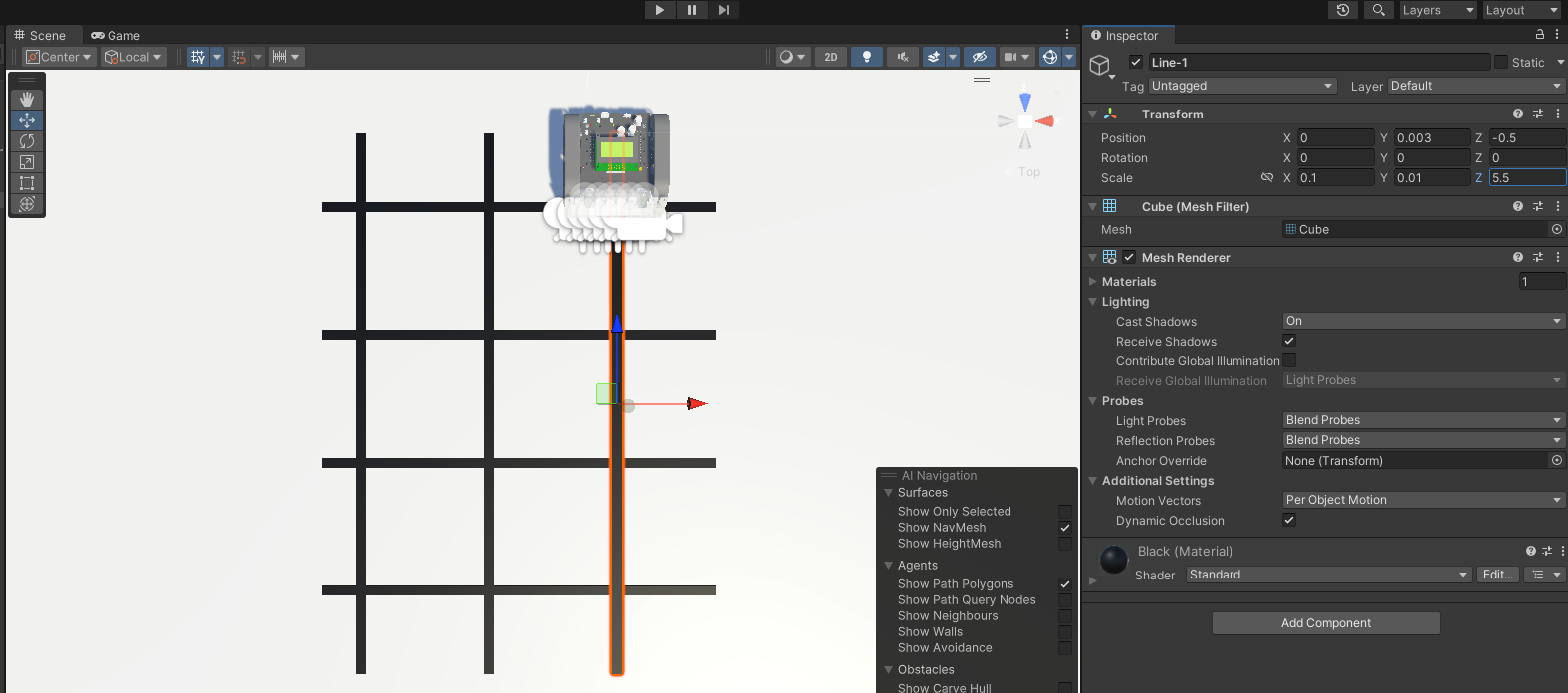Switch to the Game tab

115,35
